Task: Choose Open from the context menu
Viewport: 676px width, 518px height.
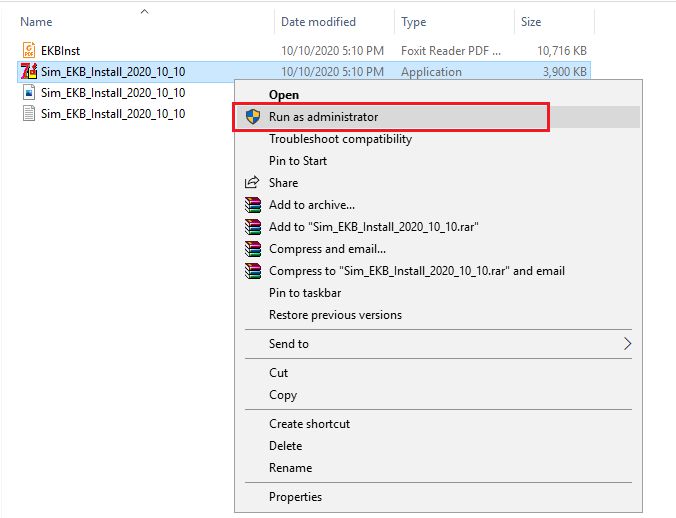Action: point(284,95)
